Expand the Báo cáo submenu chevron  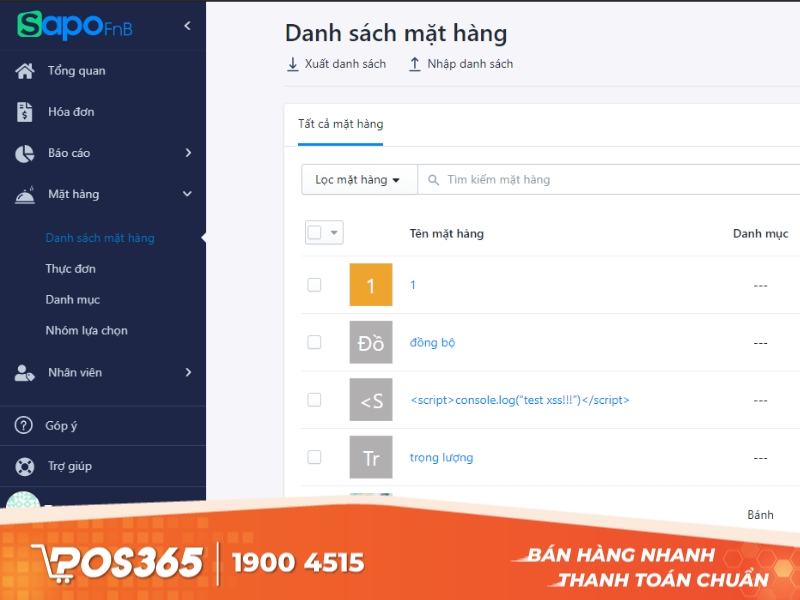click(x=186, y=153)
